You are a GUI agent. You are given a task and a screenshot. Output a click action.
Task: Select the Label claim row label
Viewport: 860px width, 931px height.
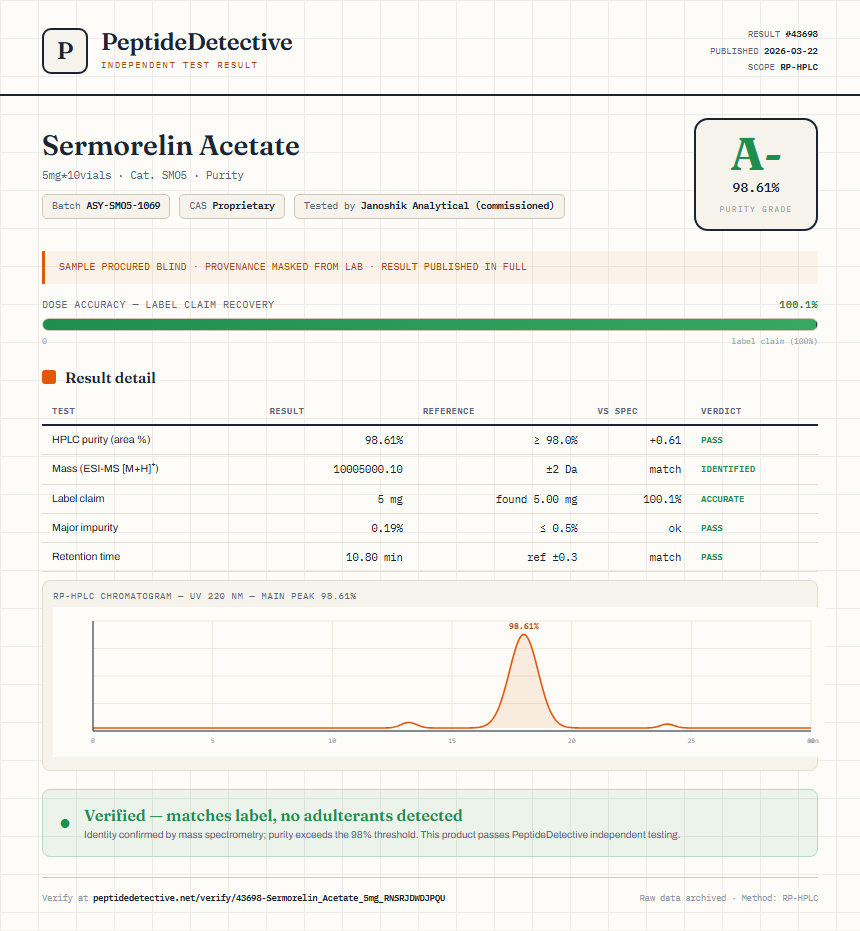click(x=78, y=498)
